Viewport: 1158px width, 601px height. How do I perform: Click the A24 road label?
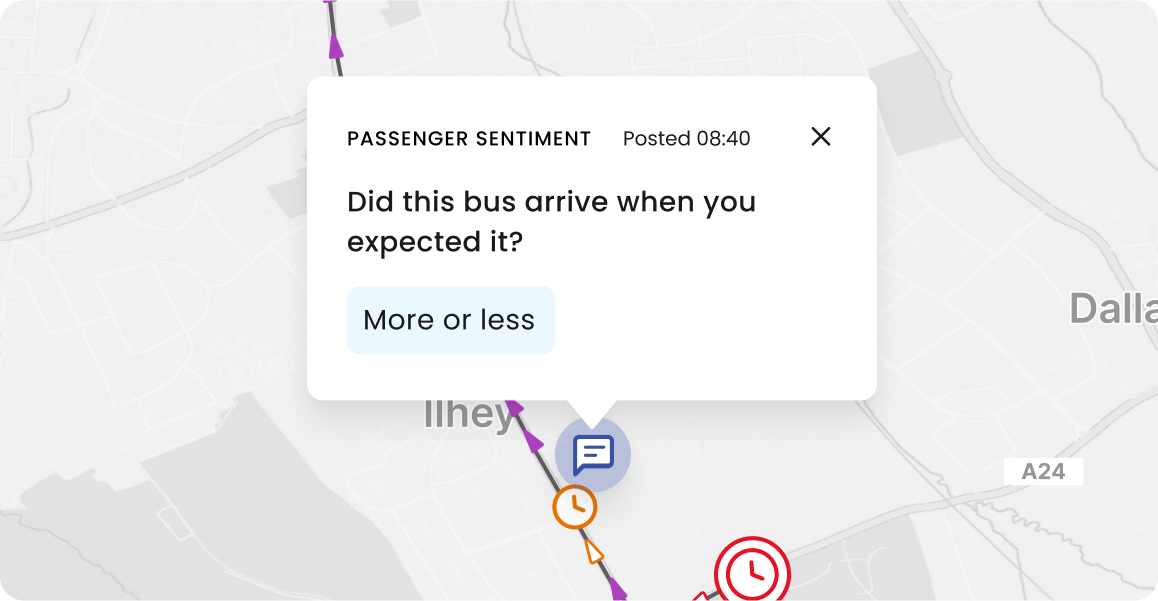click(1043, 471)
